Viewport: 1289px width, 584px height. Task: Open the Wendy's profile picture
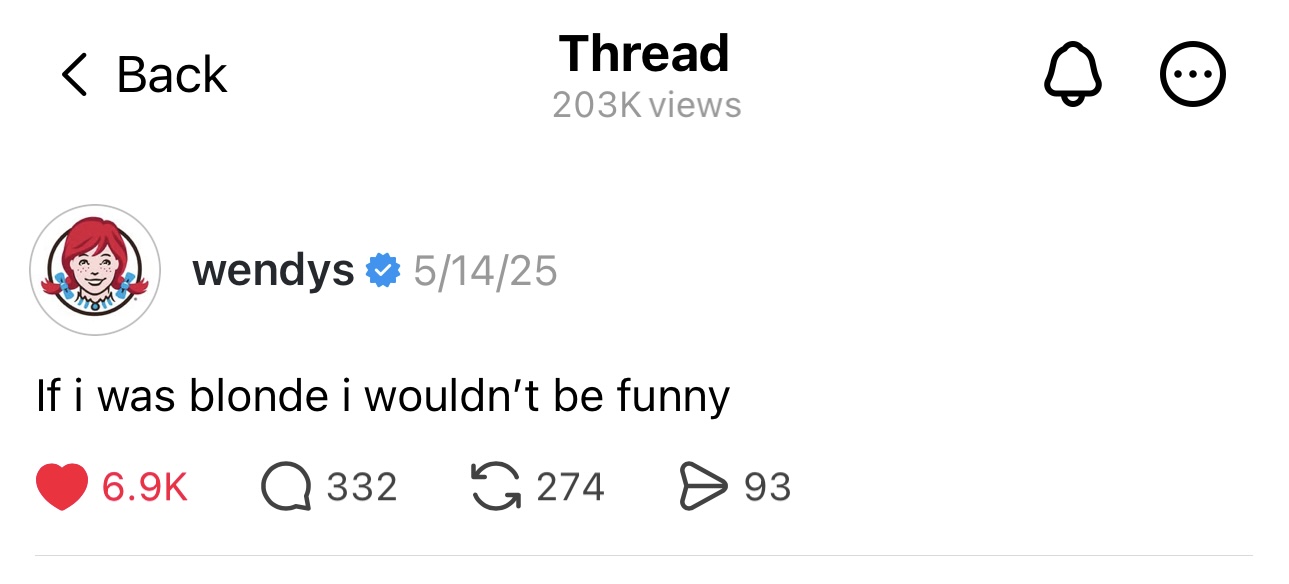[95, 270]
